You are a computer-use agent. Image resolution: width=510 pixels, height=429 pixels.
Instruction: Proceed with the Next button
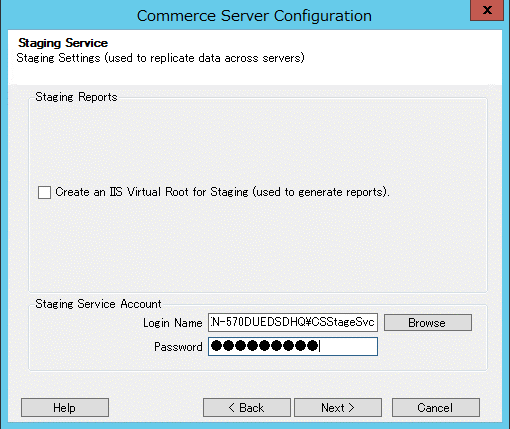(338, 407)
